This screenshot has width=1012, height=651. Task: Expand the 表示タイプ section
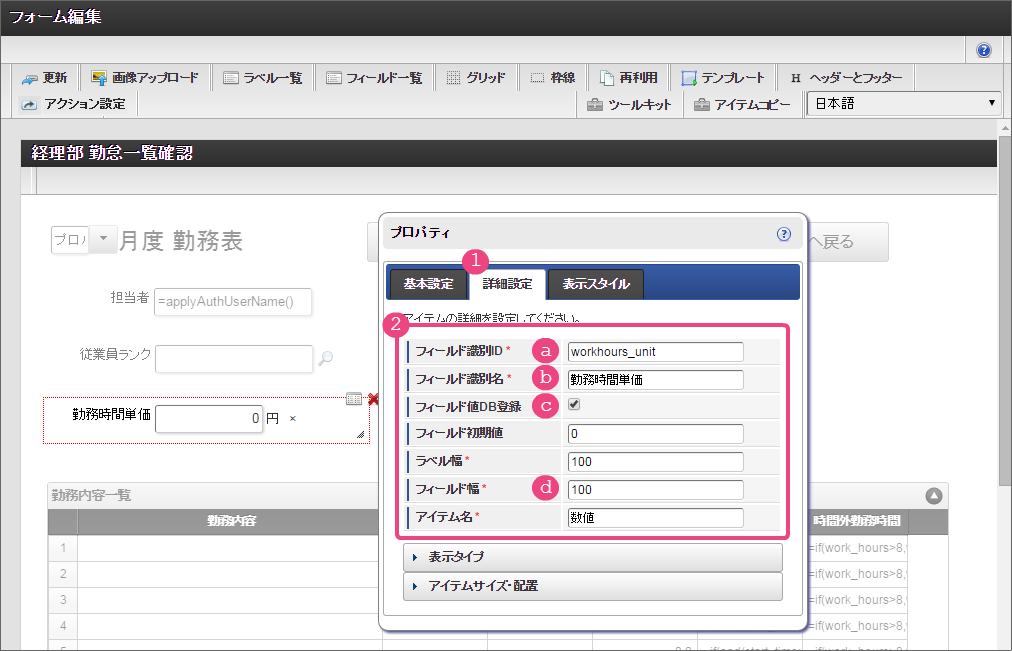(592, 557)
